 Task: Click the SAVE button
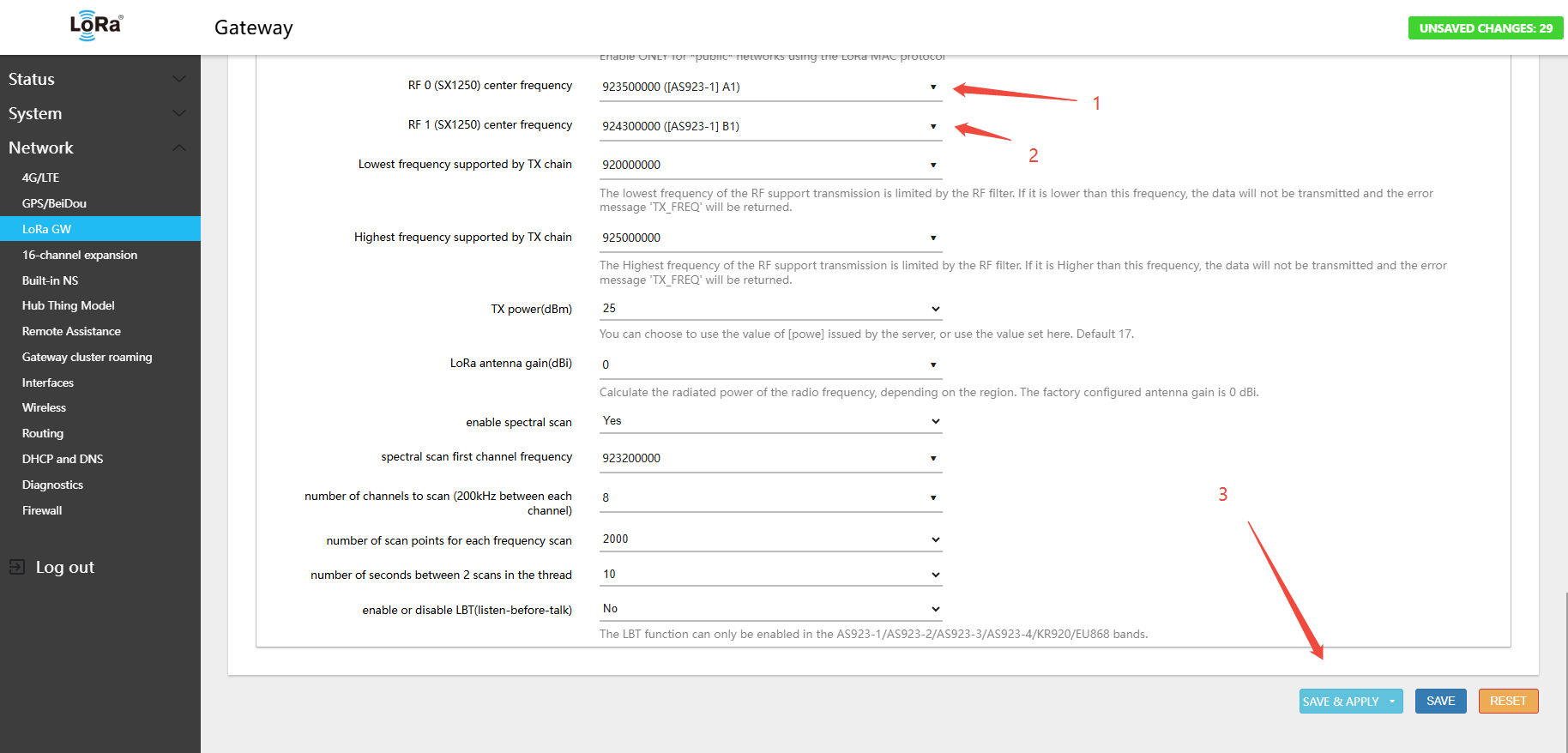click(x=1440, y=702)
